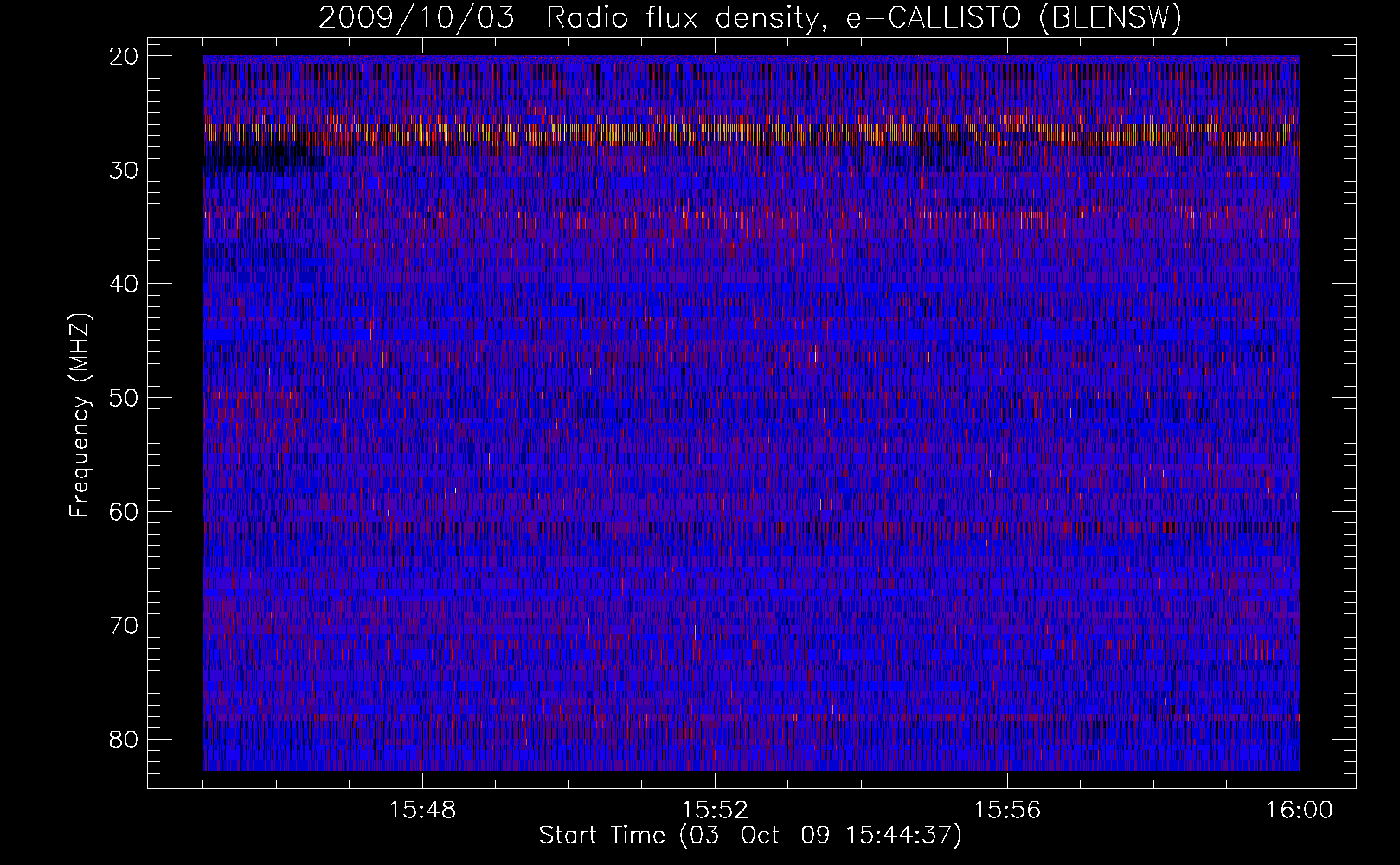Click the 15:52 time tick label
1400x865 pixels.
(715, 811)
